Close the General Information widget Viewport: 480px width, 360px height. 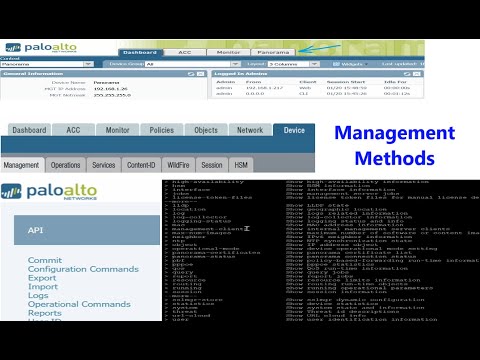tap(200, 74)
